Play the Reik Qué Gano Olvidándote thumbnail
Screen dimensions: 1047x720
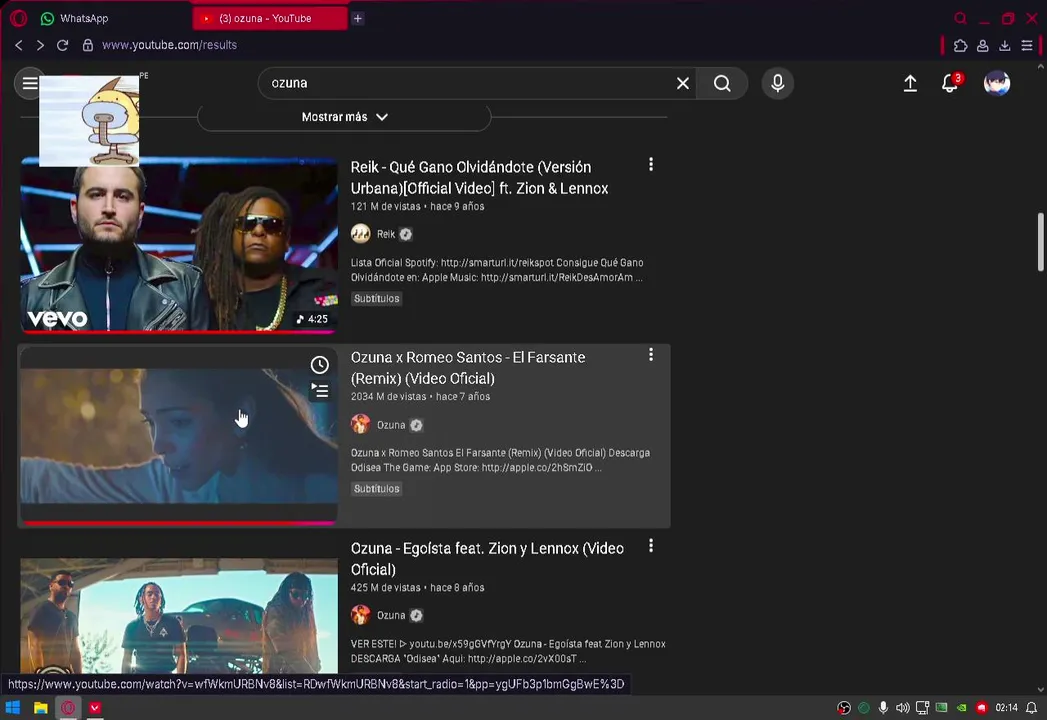click(x=179, y=245)
